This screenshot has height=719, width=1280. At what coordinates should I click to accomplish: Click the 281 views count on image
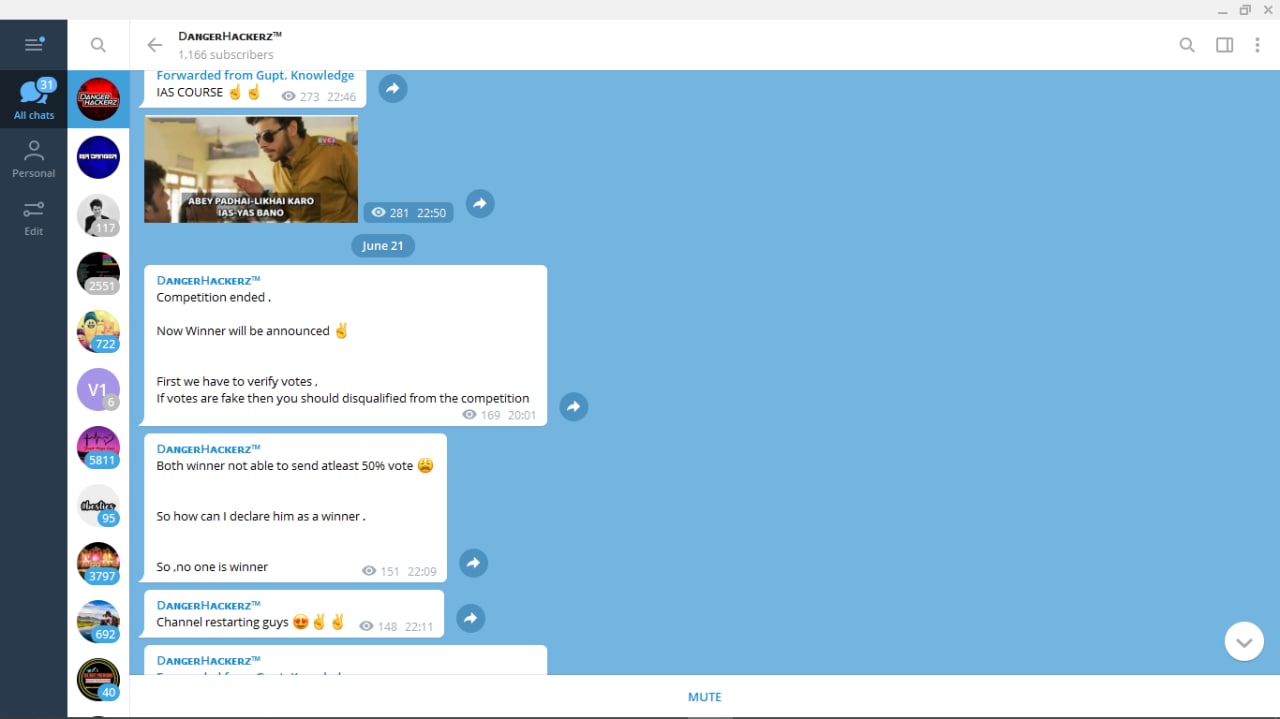click(391, 212)
